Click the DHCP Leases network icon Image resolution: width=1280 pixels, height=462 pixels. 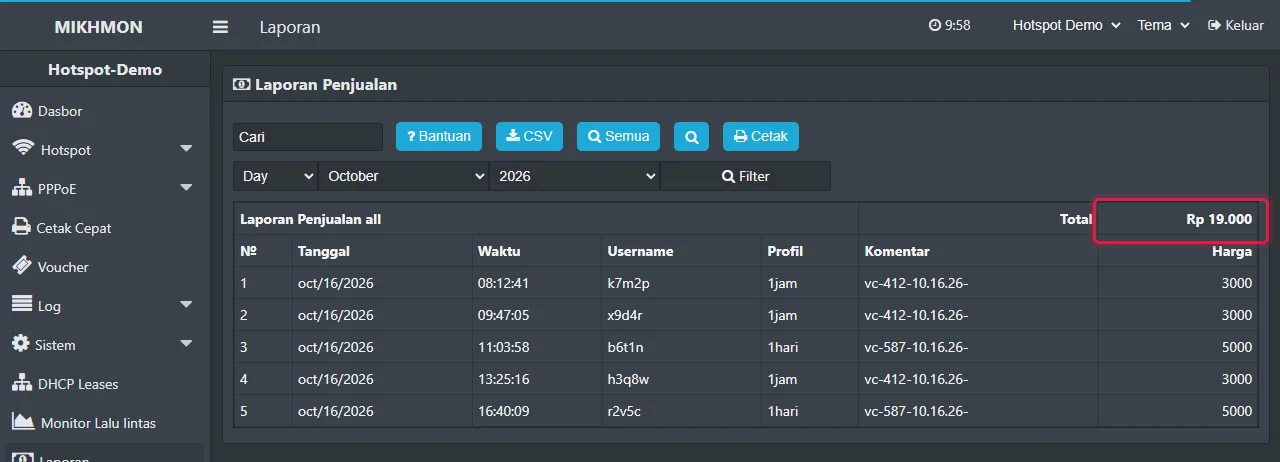(x=22, y=383)
